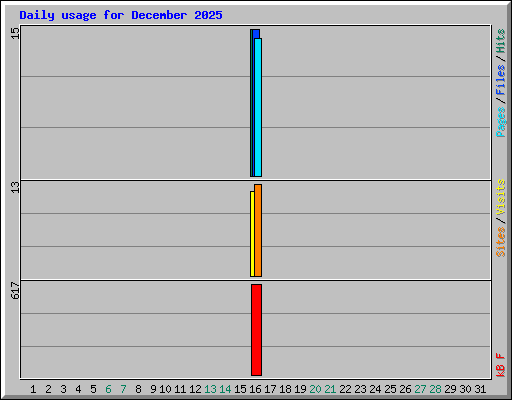This screenshot has height=400, width=512.
Task: Click the "Pages" legend label
Action: (501, 122)
